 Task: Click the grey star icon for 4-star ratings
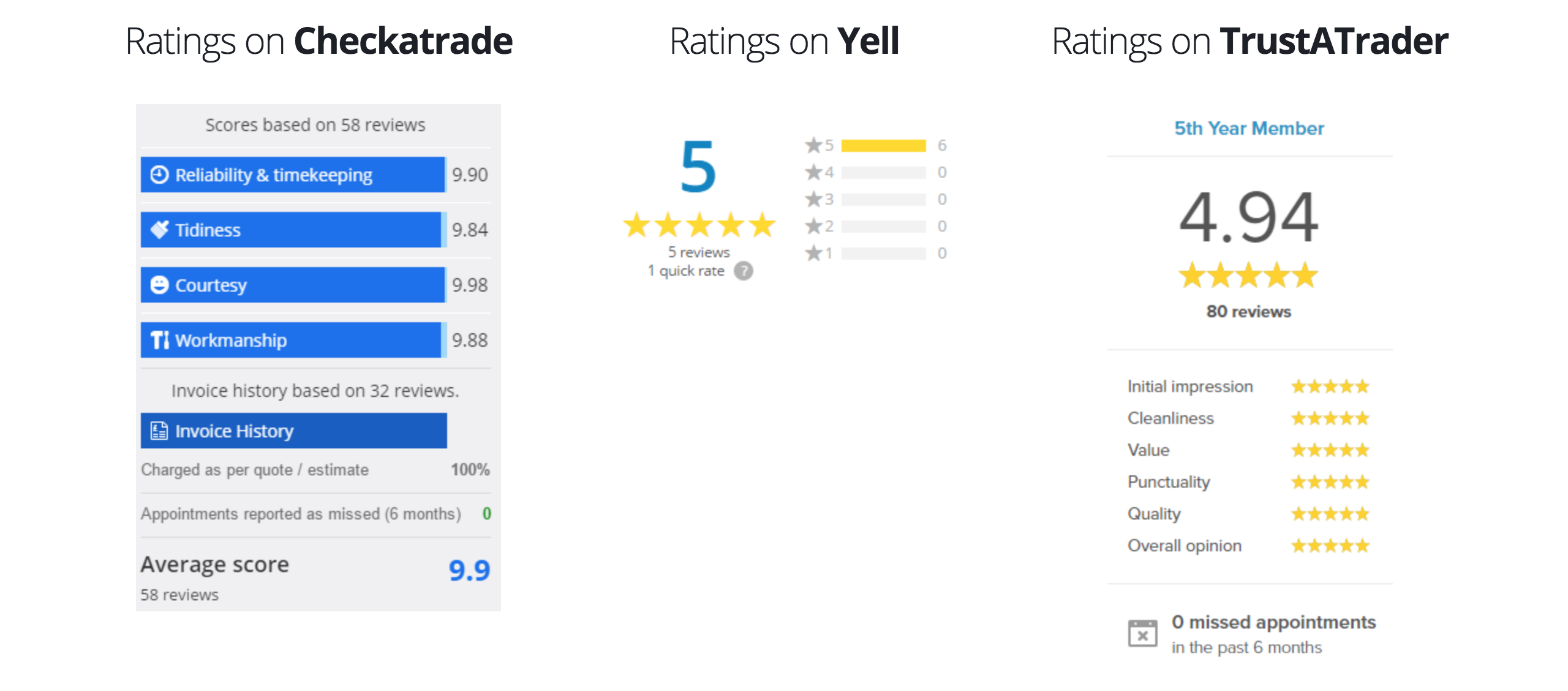pyautogui.click(x=813, y=172)
